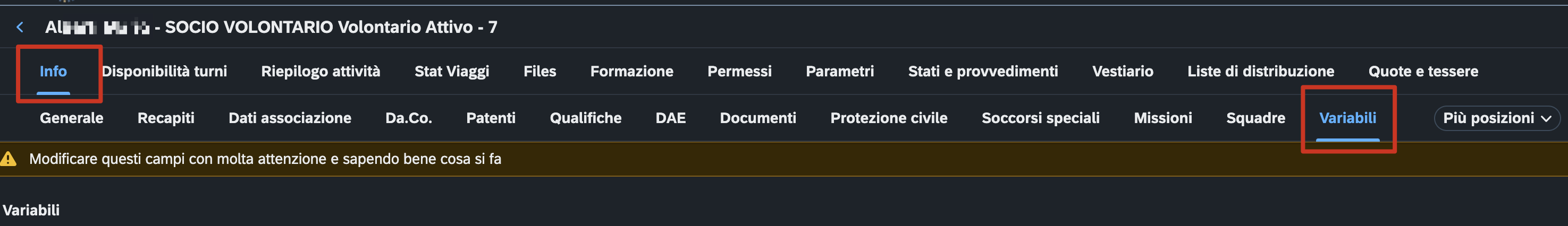Switch to Dati associazione sub-tab

[x=290, y=118]
